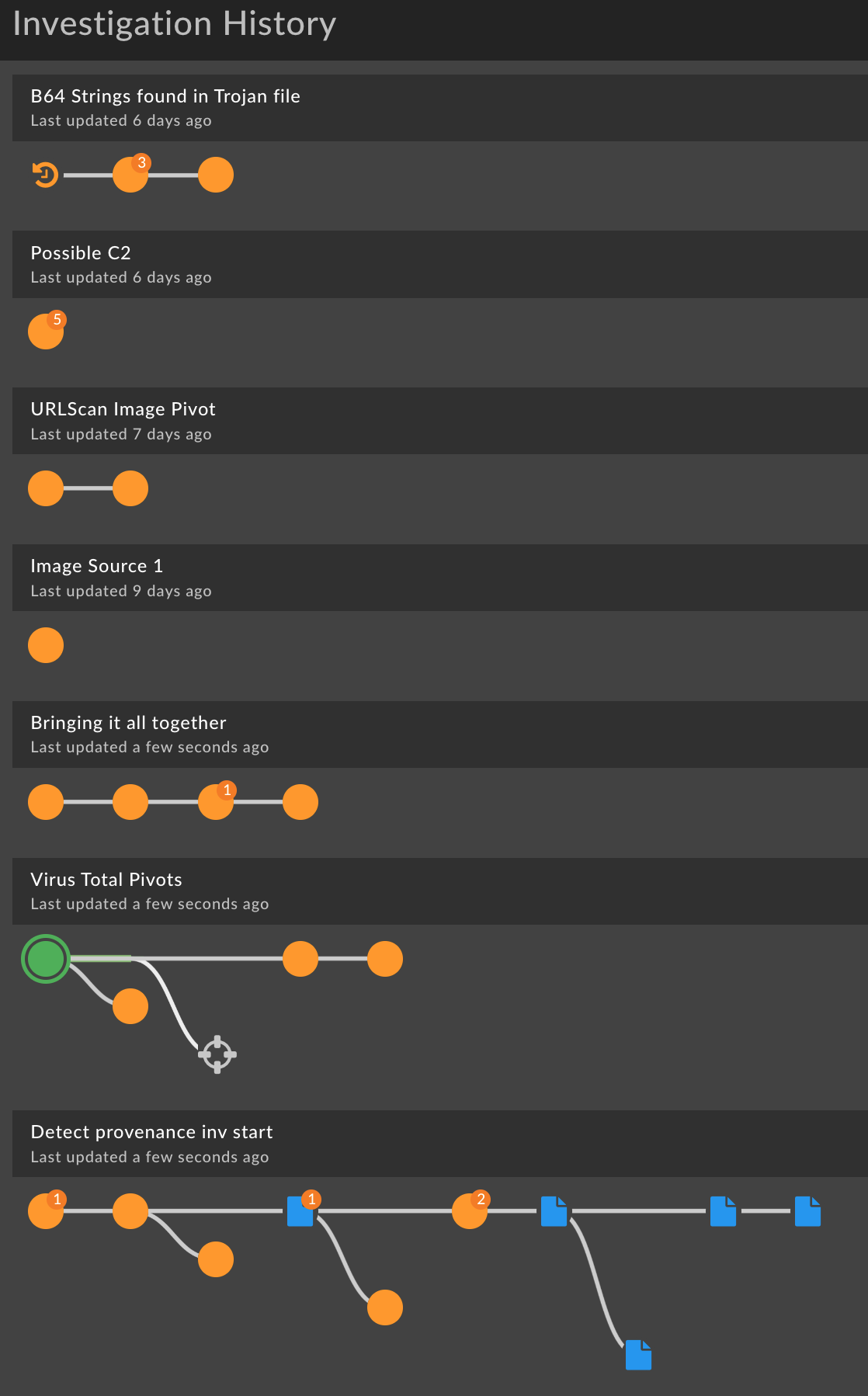Select the orange node branching downward in Virus Total Pivots
This screenshot has height=1396, width=868.
(130, 1005)
